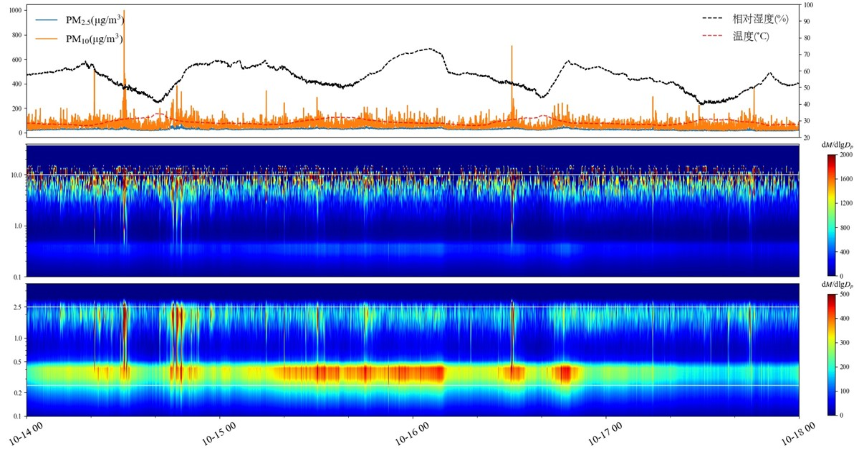Image resolution: width=864 pixels, height=452 pixels.
Task: Click the black dashed relative humidity legend line
Action: 714,18
